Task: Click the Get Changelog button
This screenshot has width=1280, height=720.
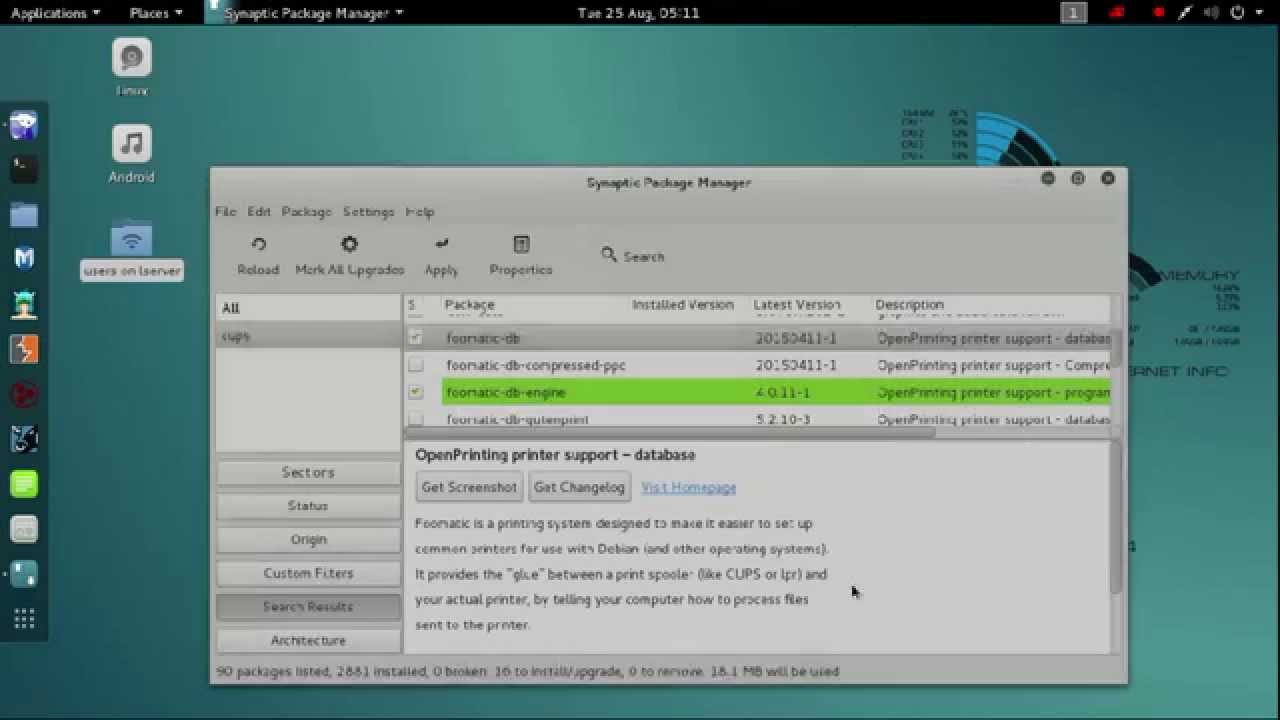Action: point(579,487)
